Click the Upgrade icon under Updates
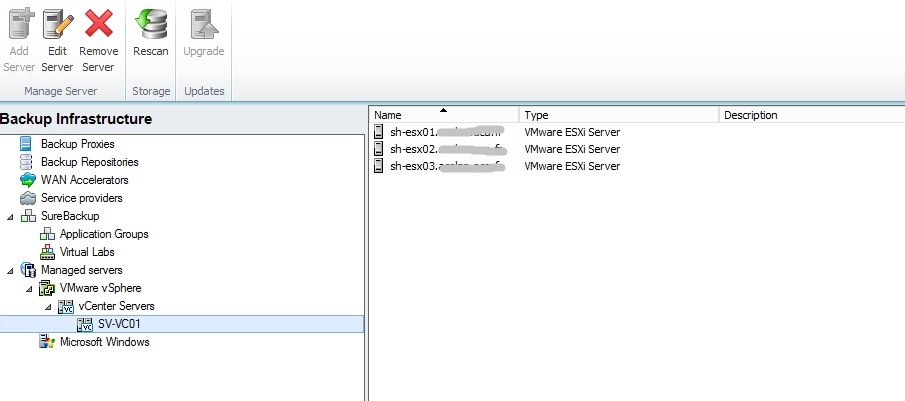 (204, 24)
